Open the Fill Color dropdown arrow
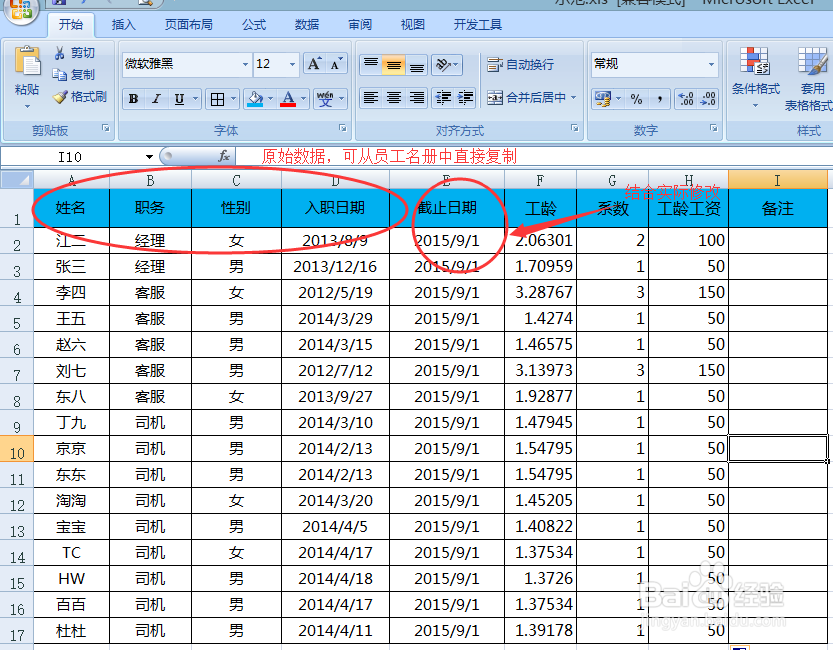The height and width of the screenshot is (650, 833). pyautogui.click(x=268, y=98)
